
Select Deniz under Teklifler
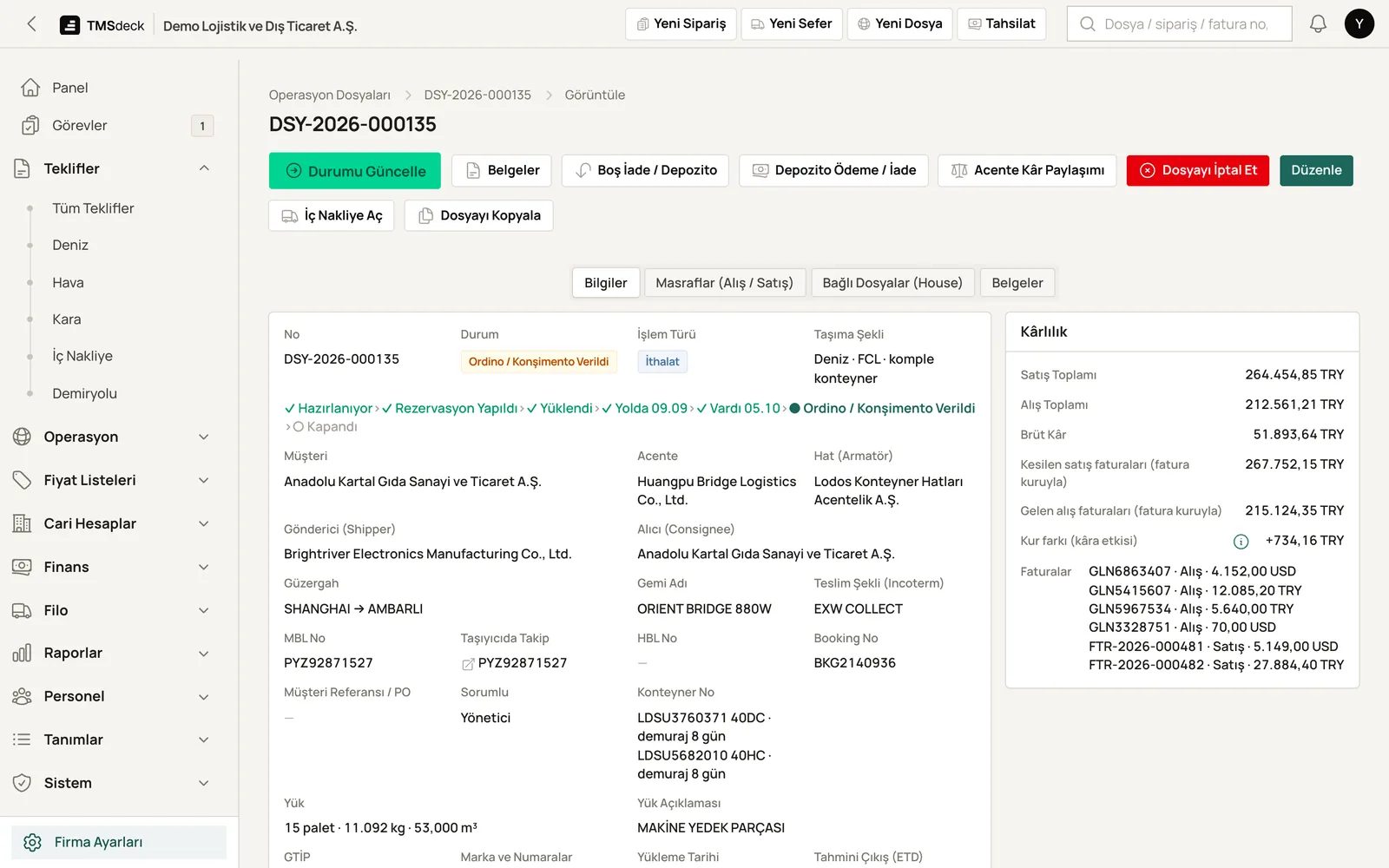tap(70, 246)
